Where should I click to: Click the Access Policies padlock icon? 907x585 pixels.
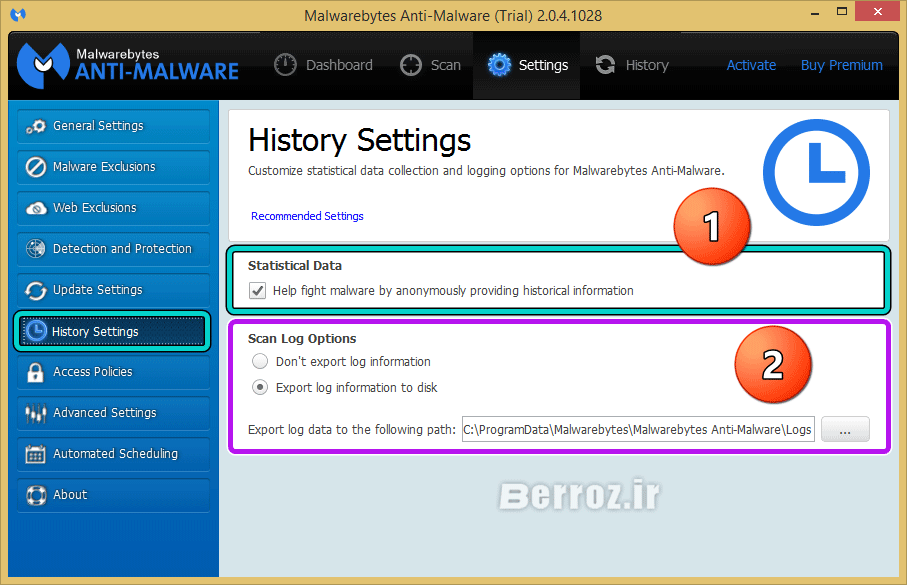coord(36,372)
